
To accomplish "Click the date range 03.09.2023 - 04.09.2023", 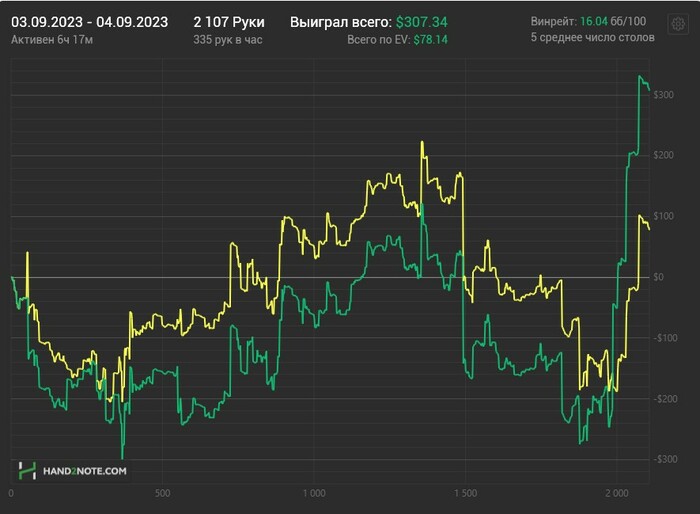I will tap(90, 22).
